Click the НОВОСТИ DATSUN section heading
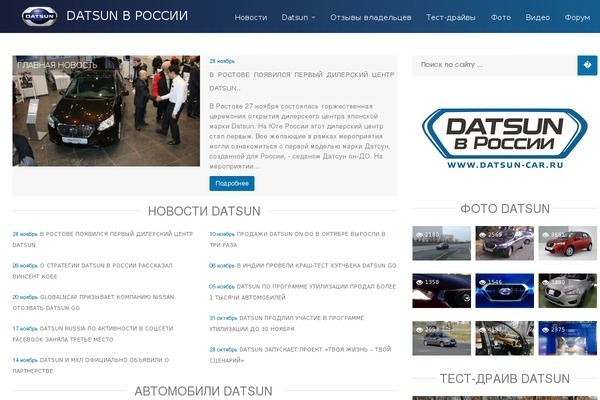Viewport: 600px width, 400px height. [x=204, y=211]
